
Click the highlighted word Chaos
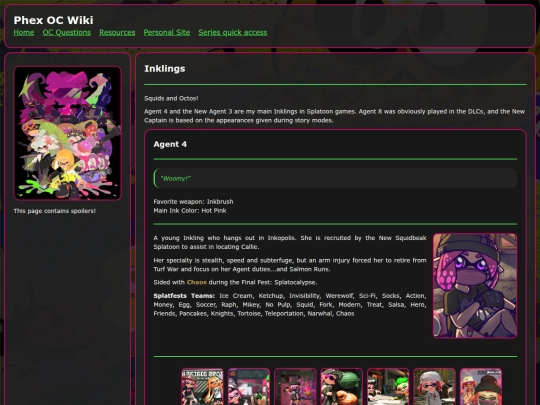tap(197, 282)
